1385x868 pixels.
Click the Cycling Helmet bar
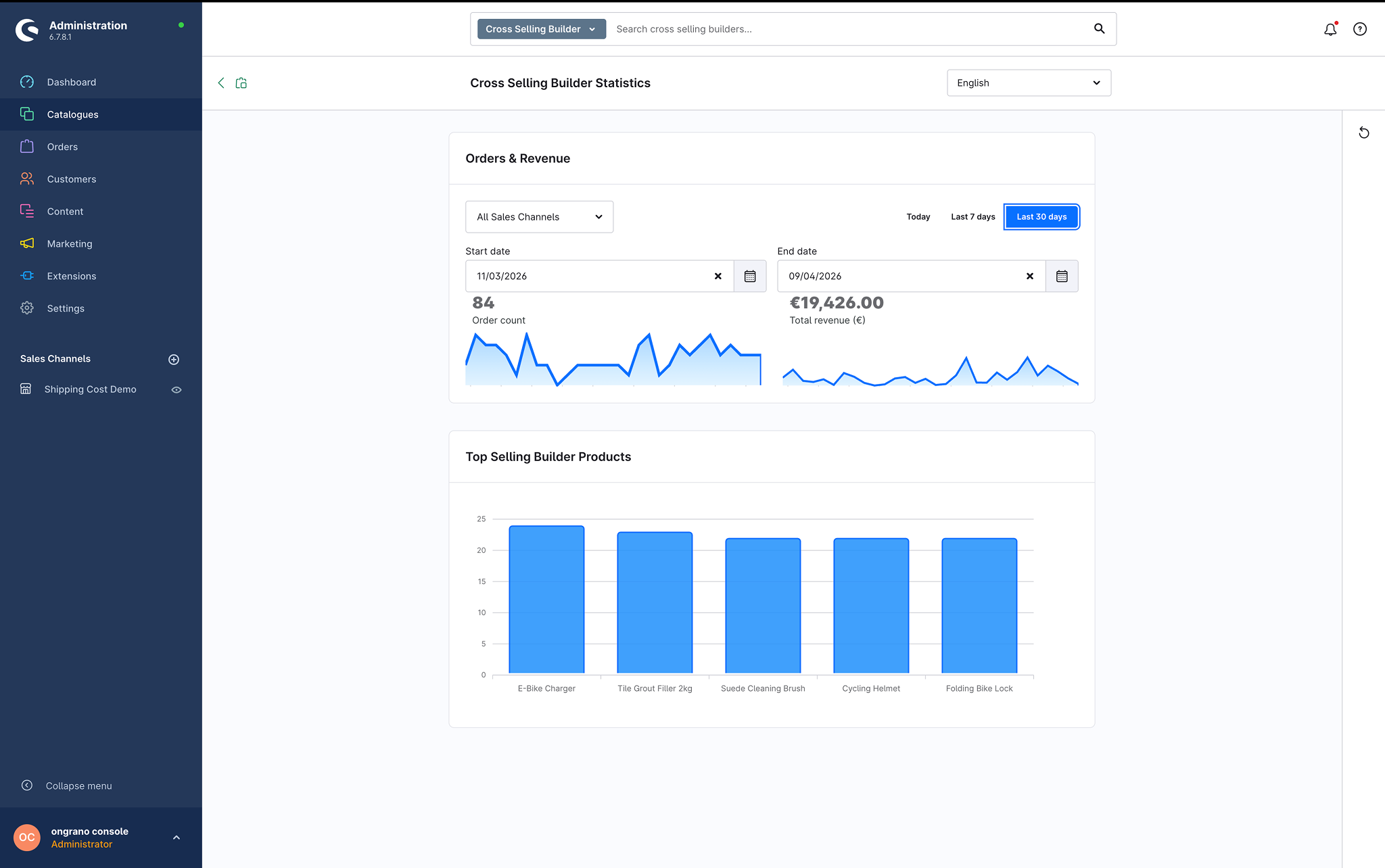click(x=871, y=606)
